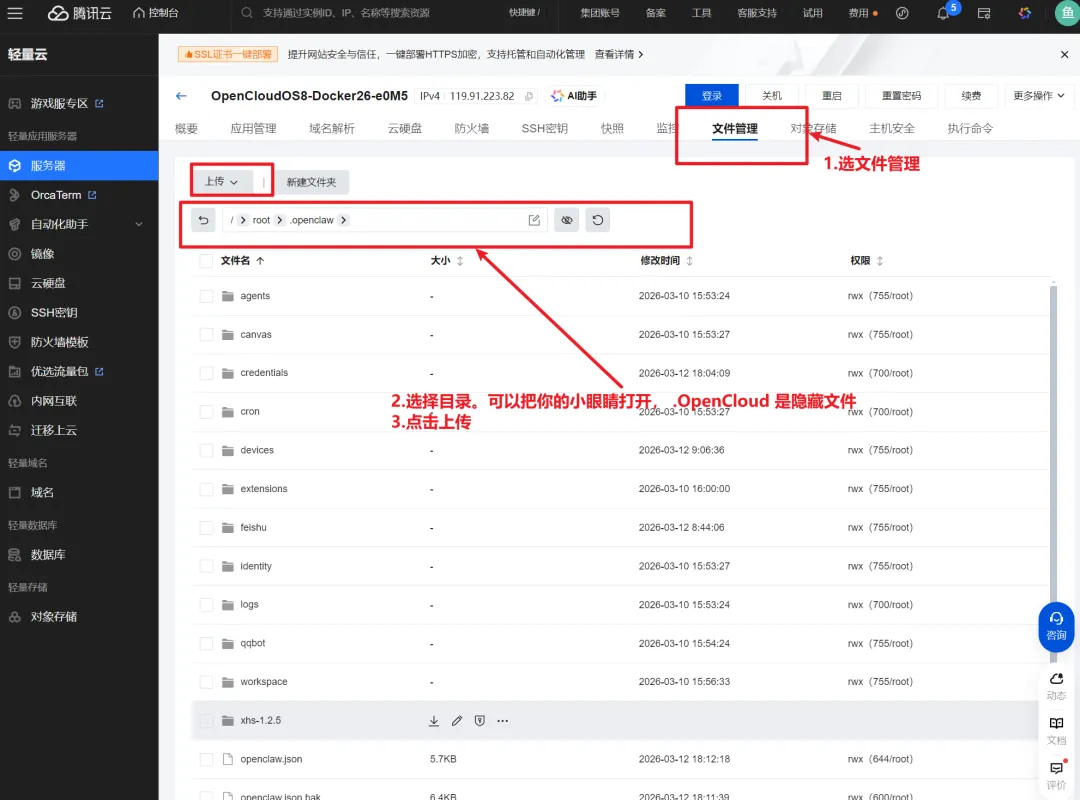
Task: Switch to the 防火墙 tab
Action: pos(471,128)
